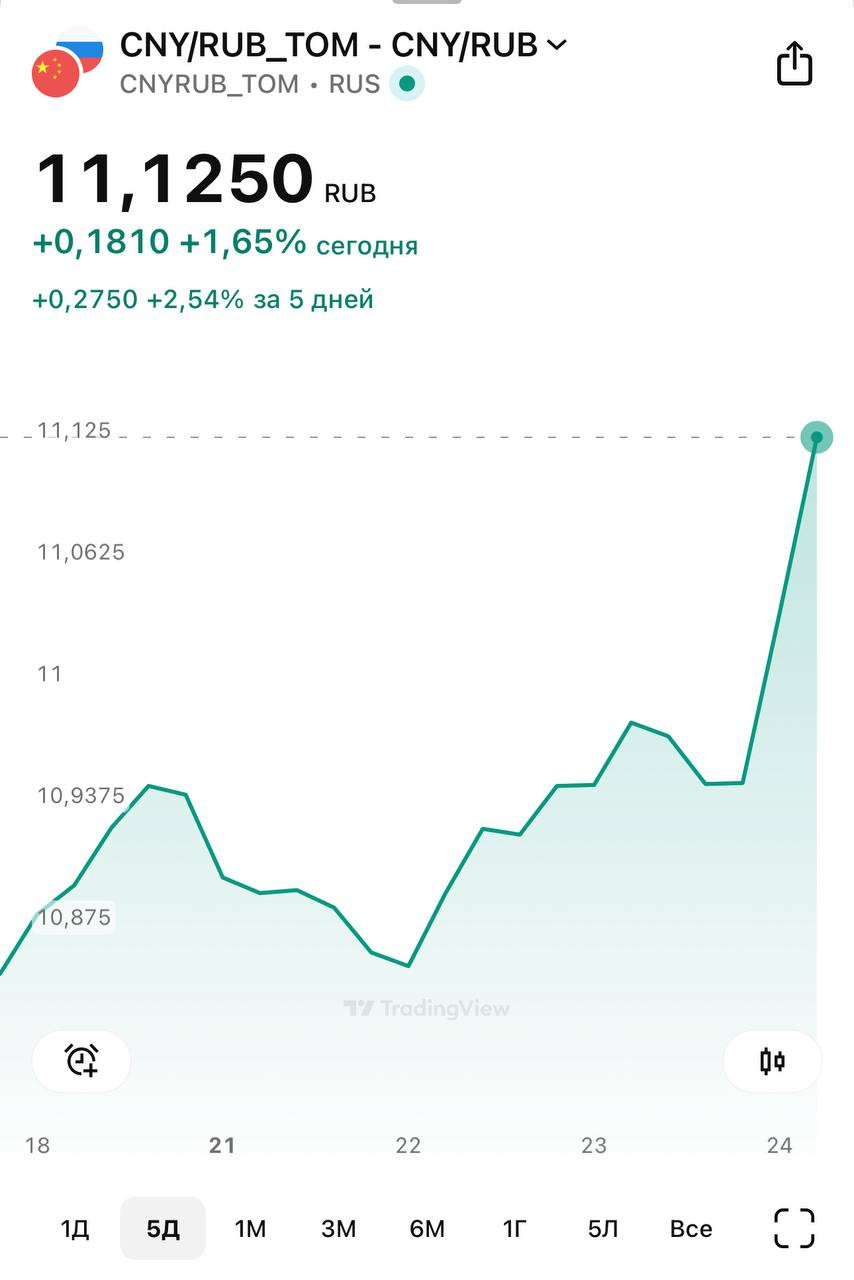The height and width of the screenshot is (1280, 854).
Task: Choose the 1Г time range
Action: click(x=514, y=1228)
